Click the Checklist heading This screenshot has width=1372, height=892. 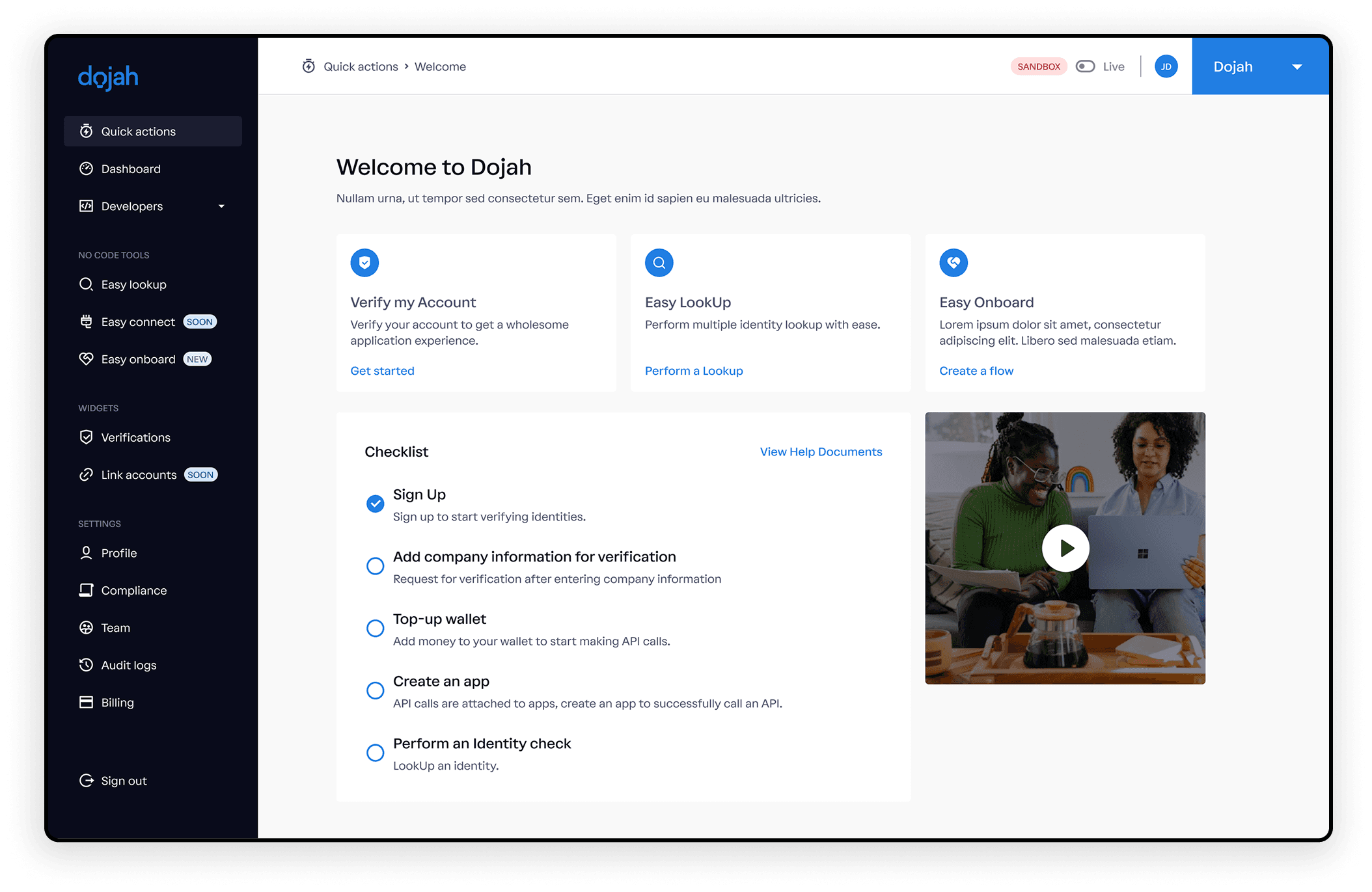point(396,452)
